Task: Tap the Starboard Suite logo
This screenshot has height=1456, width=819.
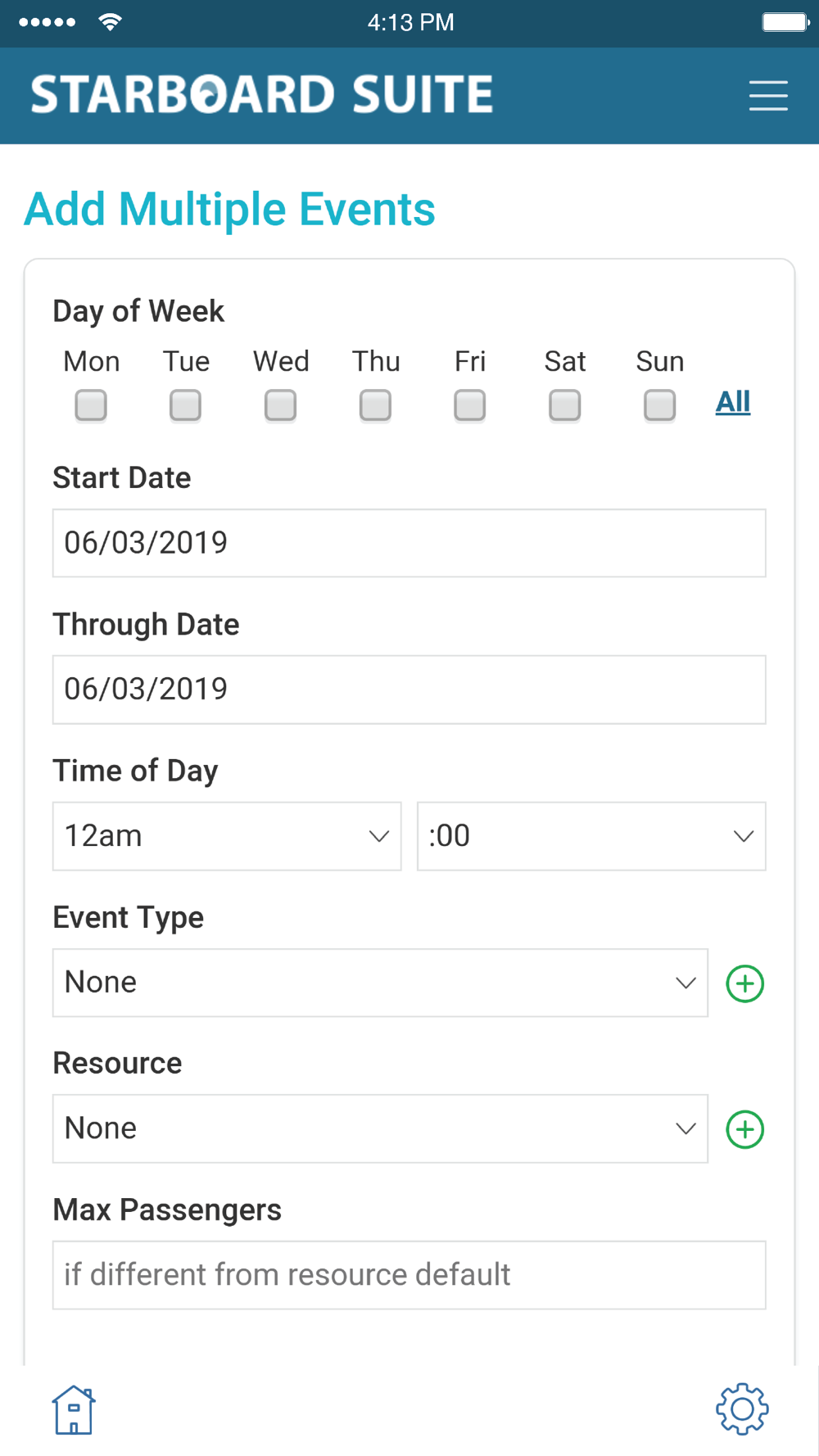Action: 262,94
